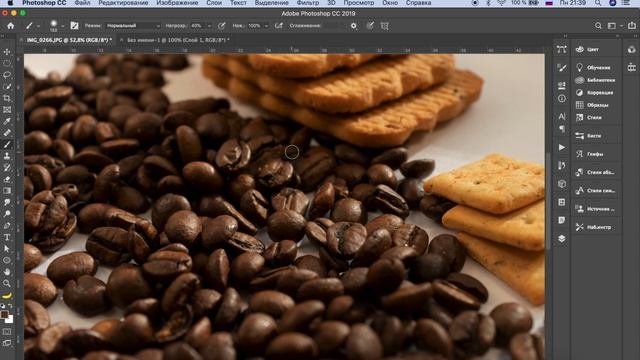Viewport: 640px width, 360px height.
Task: Select the Eraser tool
Action: [7, 179]
